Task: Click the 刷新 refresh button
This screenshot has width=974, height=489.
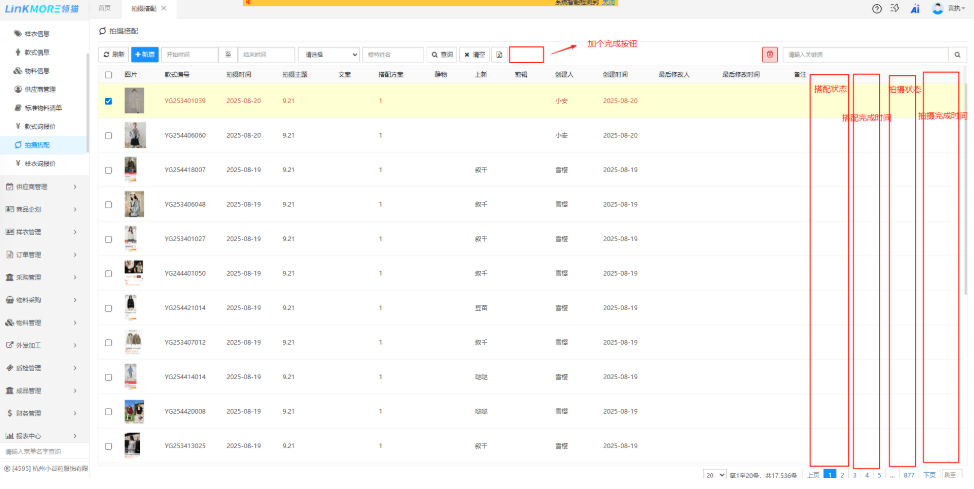Action: click(114, 54)
